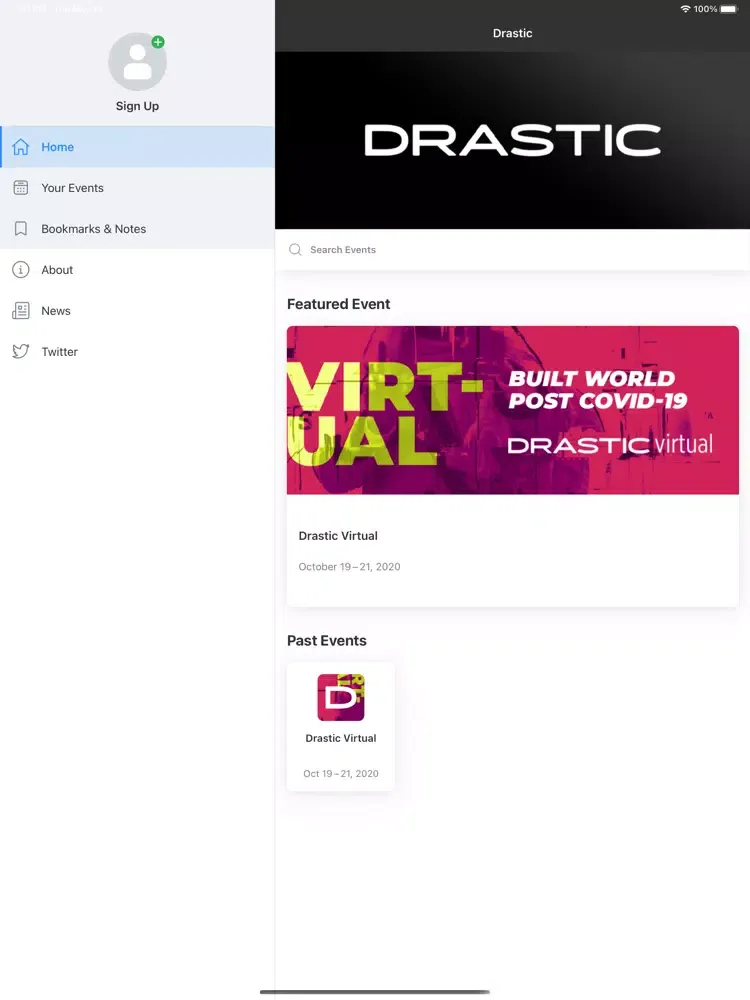Screen dimensions: 750x1000
Task: Go to Your Events
Action: pyautogui.click(x=137, y=188)
